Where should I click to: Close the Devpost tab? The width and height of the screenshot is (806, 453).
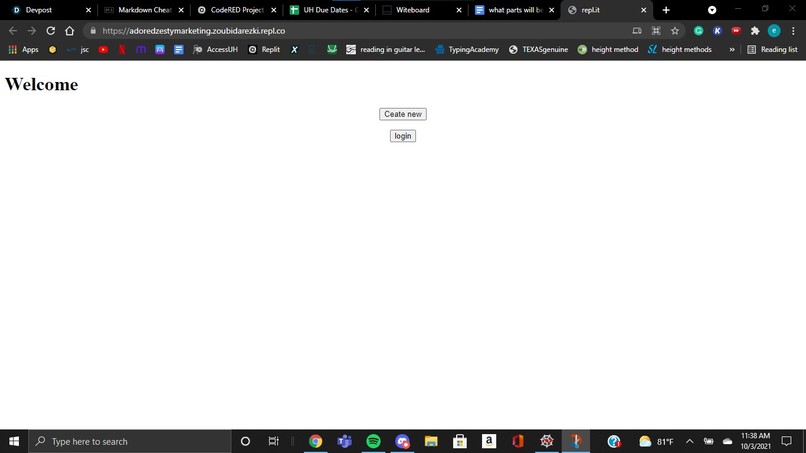88,10
